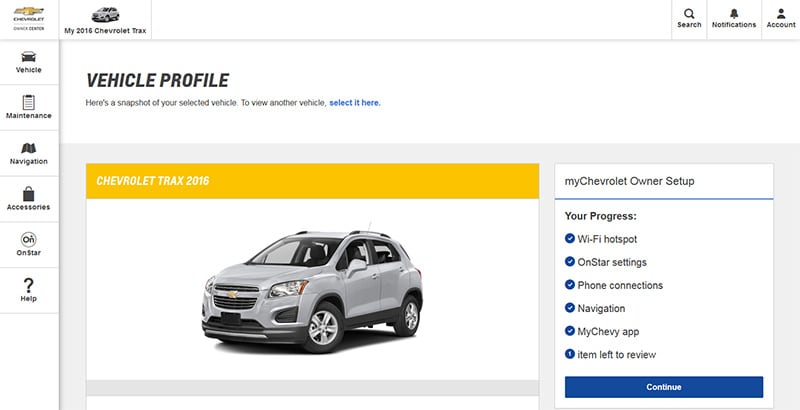Click the VEHICLE PROFILE heading
Screen dimensions: 800x410
(x=158, y=80)
